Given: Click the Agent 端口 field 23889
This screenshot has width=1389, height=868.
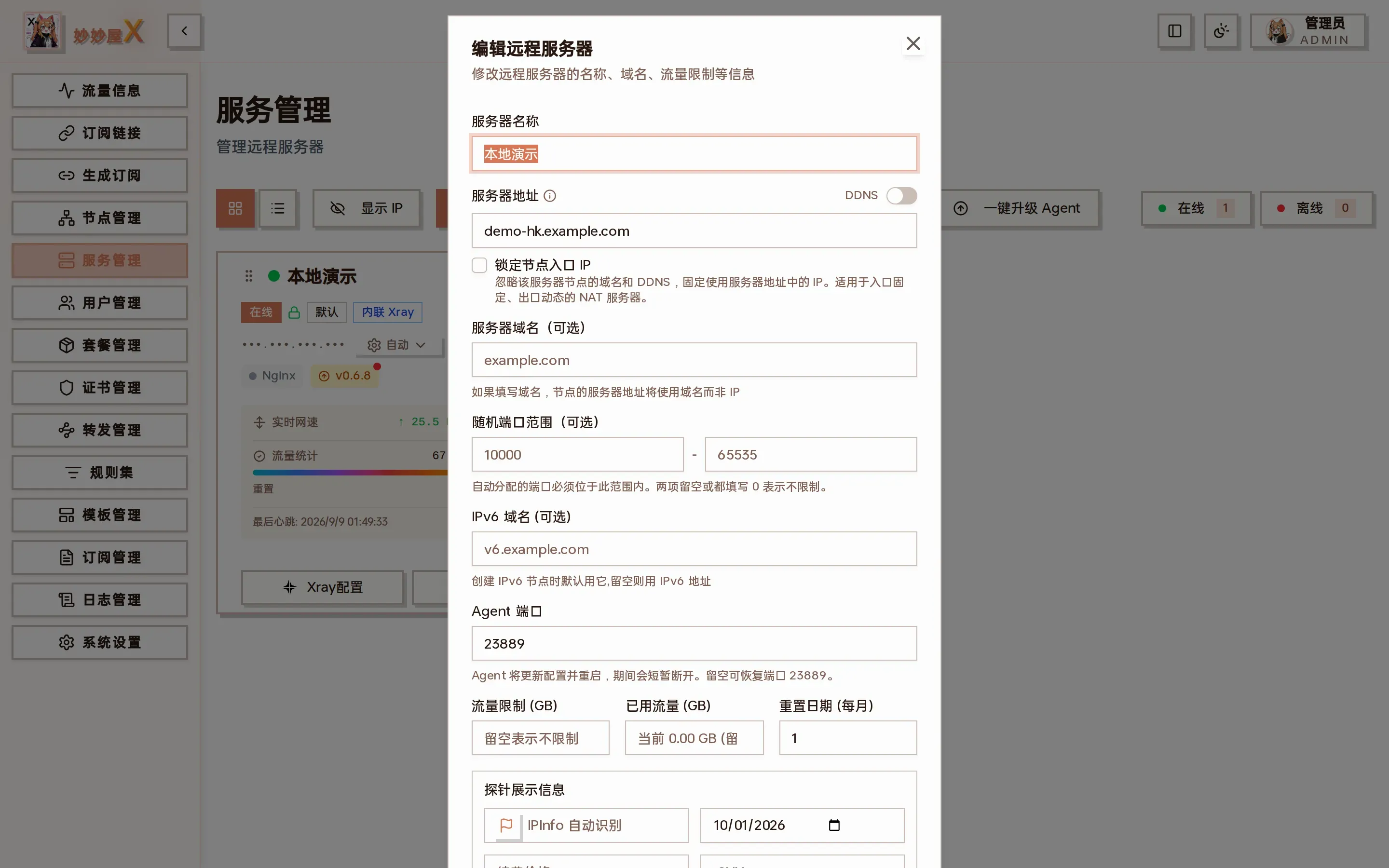Looking at the screenshot, I should (694, 644).
